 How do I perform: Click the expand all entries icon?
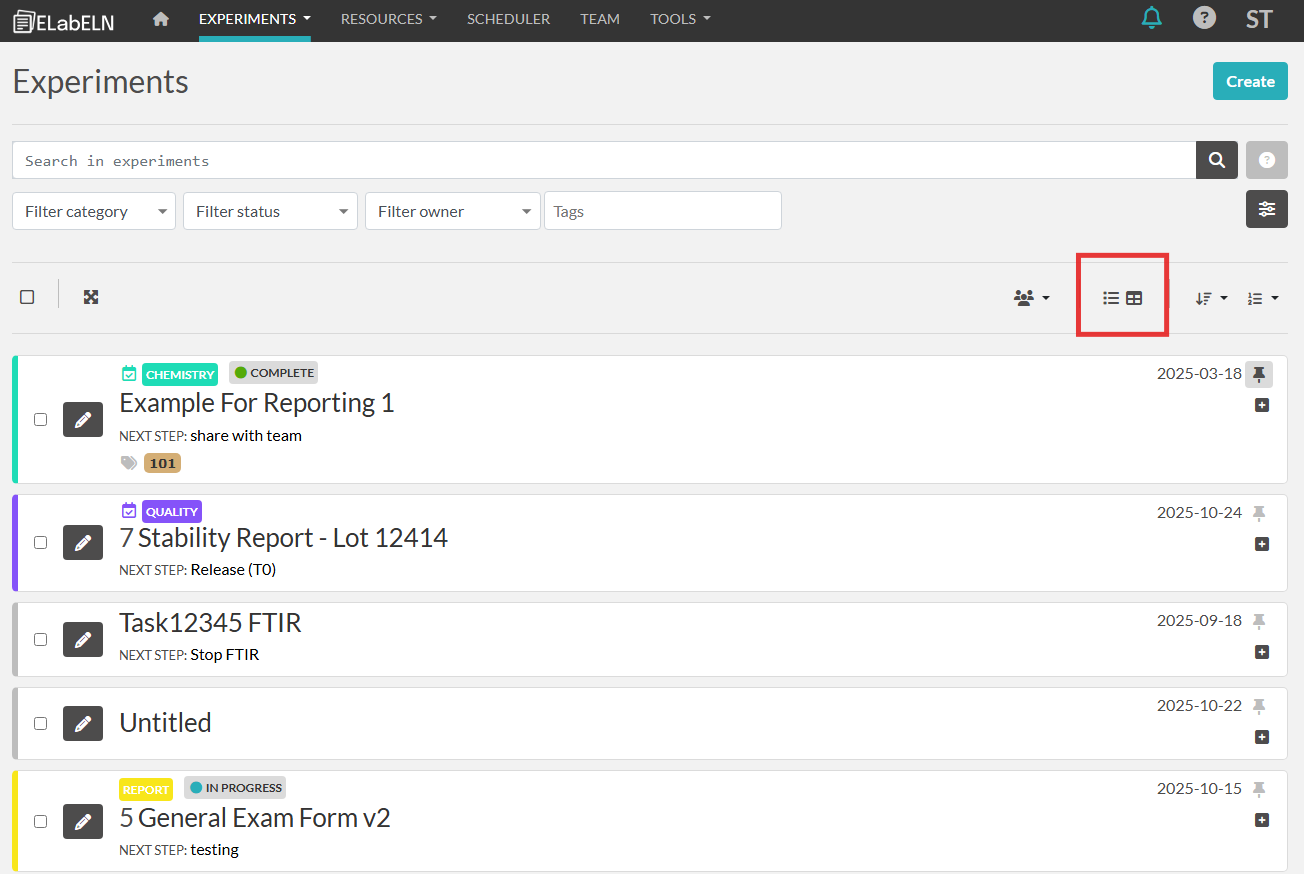91,297
